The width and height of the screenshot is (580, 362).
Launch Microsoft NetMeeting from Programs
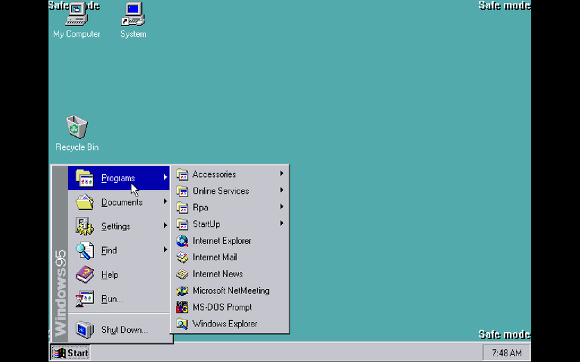[230, 291]
